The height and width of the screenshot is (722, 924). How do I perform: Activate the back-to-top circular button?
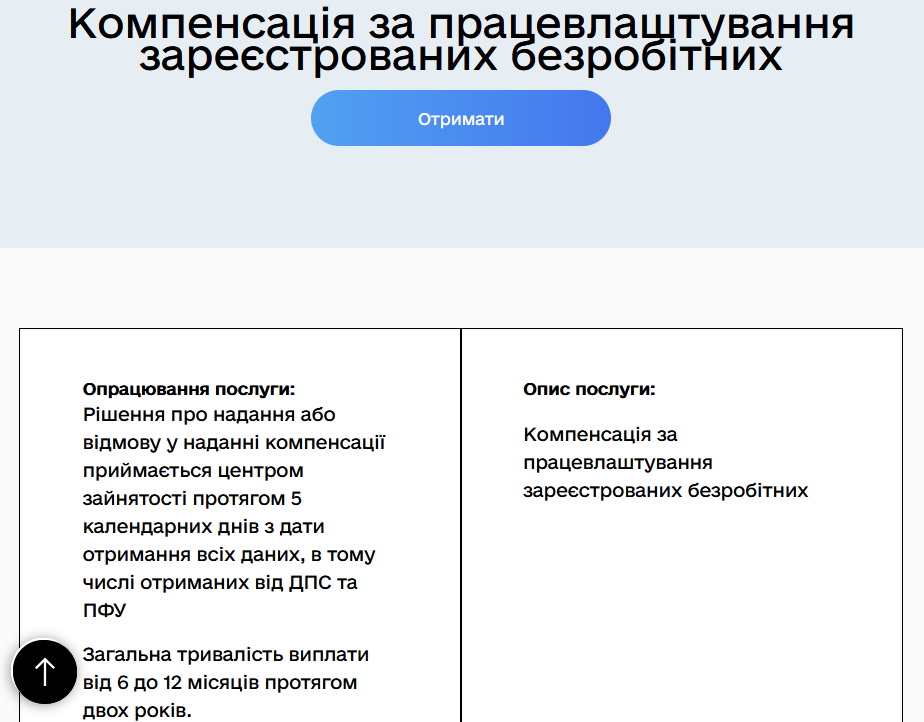[45, 672]
